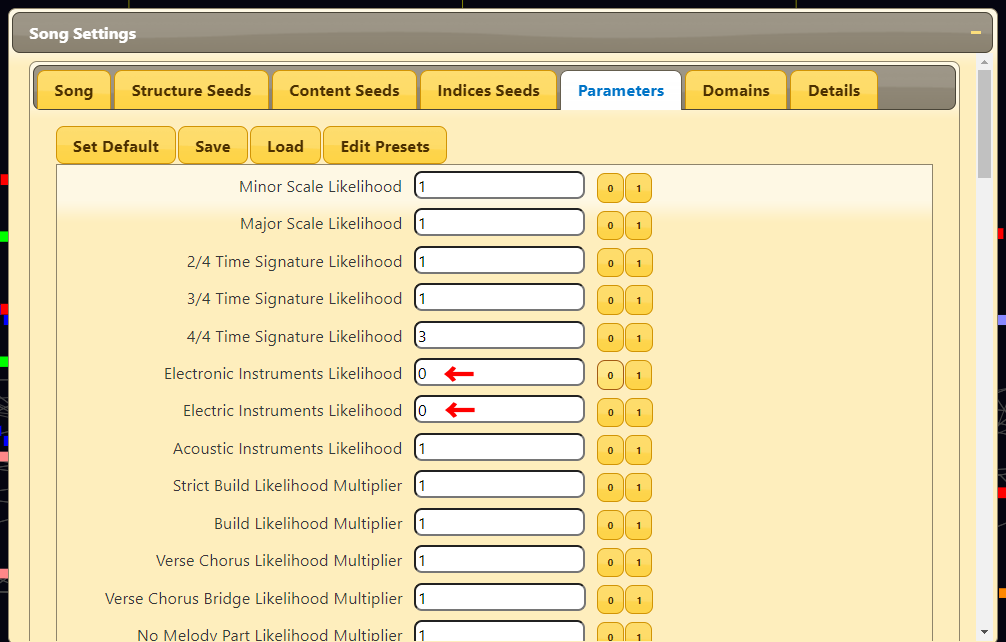
Task: Collapse the Song Settings panel
Action: [975, 33]
